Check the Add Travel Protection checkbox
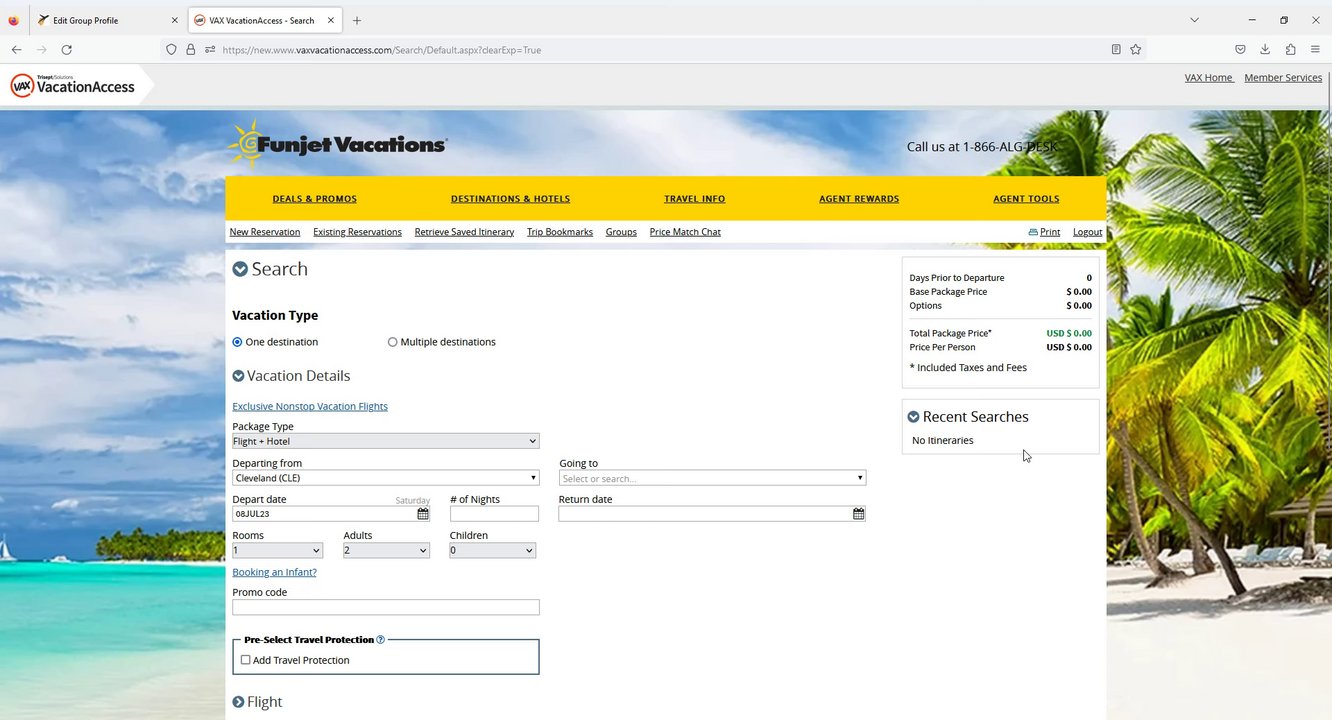The height and width of the screenshot is (720, 1332). click(246, 660)
